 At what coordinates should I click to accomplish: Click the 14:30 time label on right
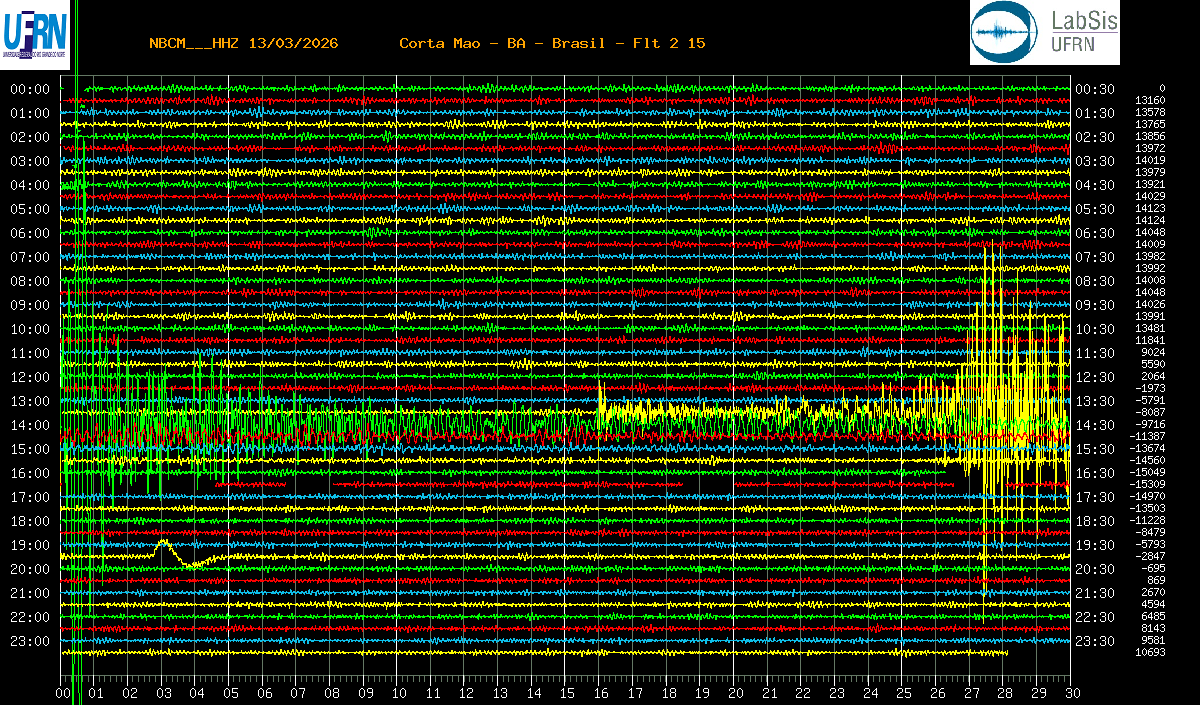pyautogui.click(x=1095, y=425)
